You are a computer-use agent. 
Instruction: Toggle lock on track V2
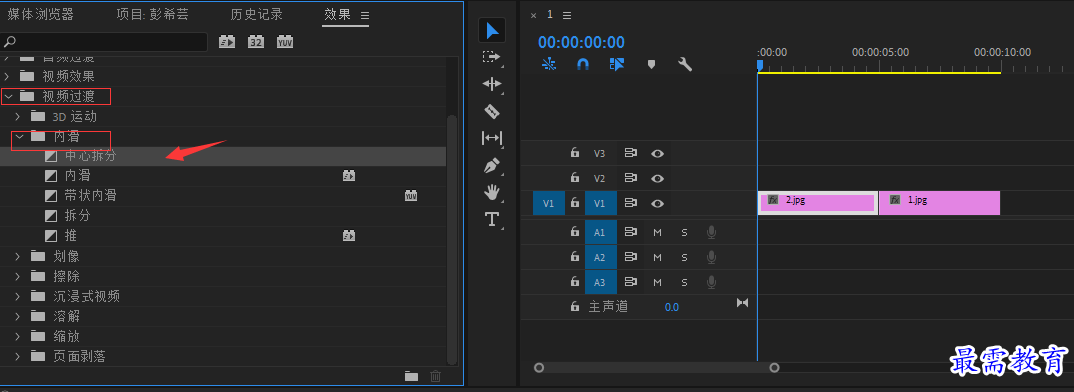[575, 178]
